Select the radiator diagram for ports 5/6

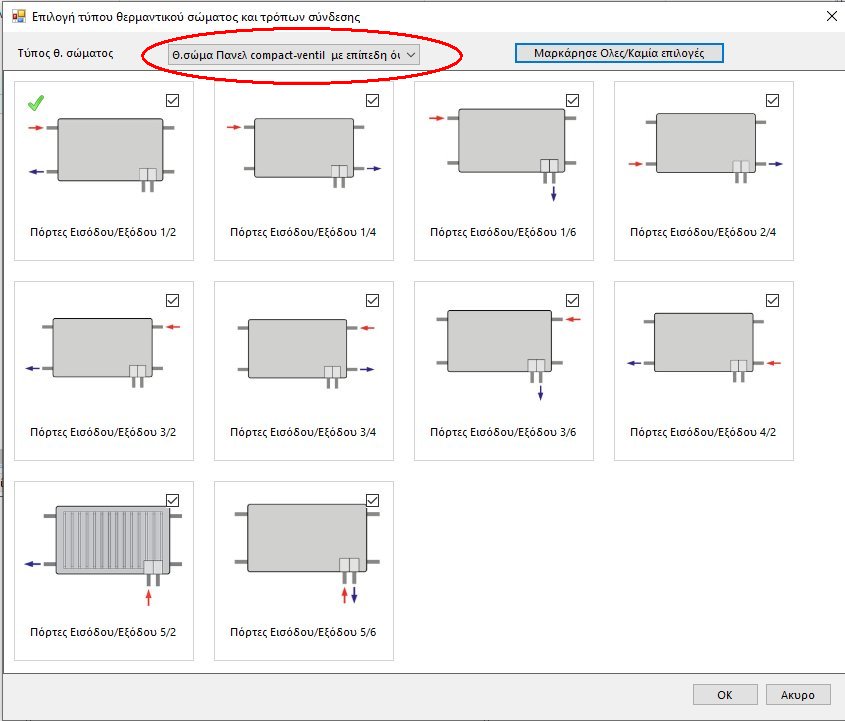(x=304, y=537)
